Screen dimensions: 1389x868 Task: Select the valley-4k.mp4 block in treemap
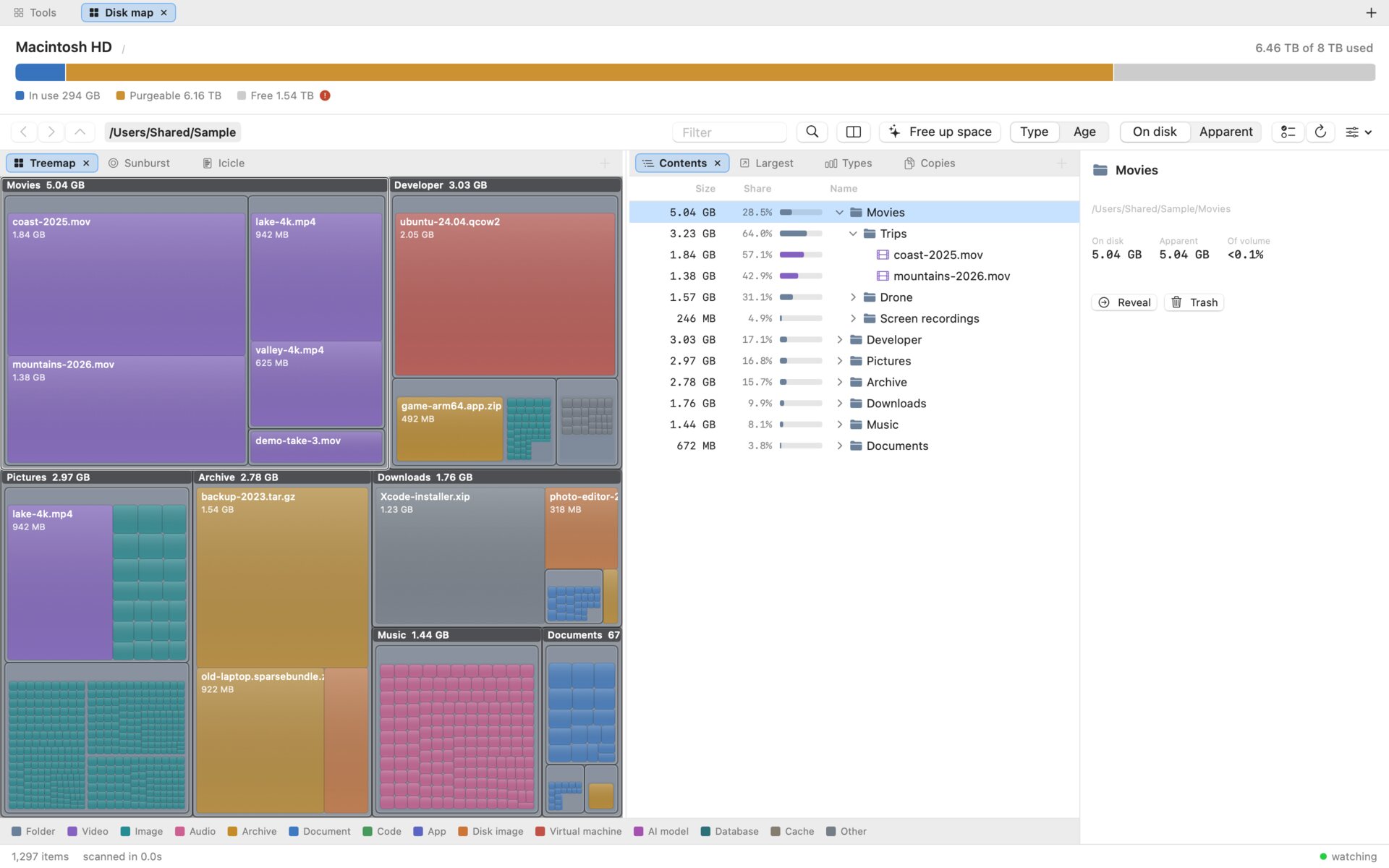pyautogui.click(x=316, y=384)
